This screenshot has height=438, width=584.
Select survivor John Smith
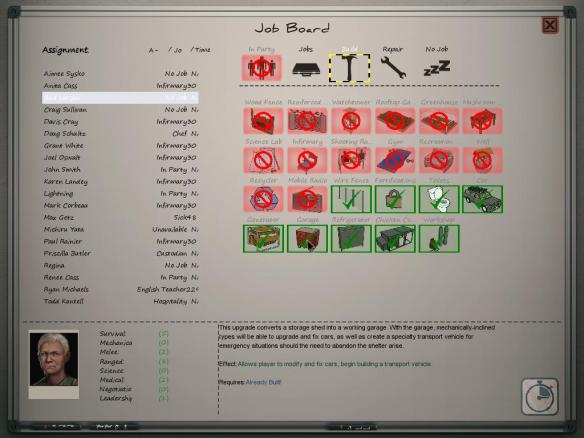(120, 169)
